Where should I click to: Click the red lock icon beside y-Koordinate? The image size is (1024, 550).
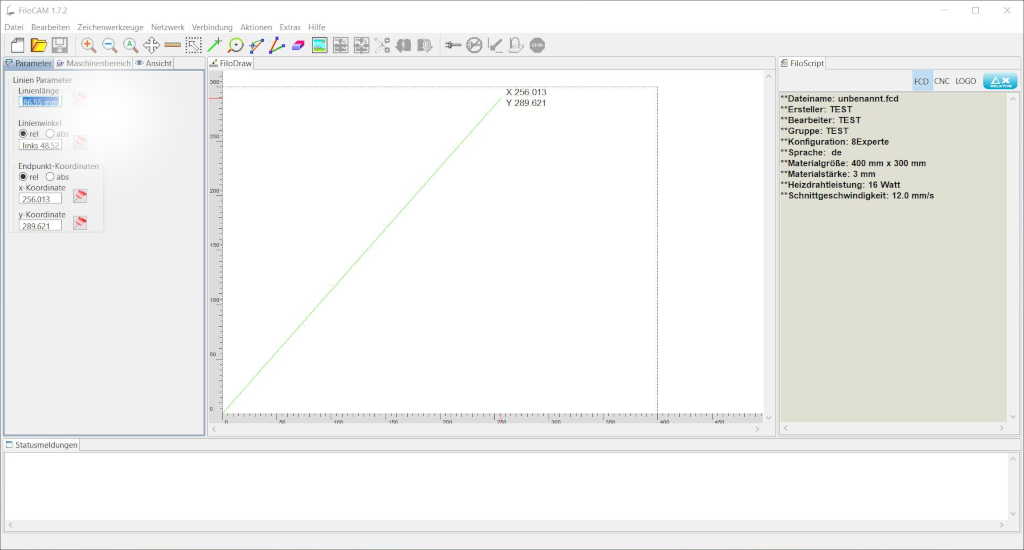point(80,223)
